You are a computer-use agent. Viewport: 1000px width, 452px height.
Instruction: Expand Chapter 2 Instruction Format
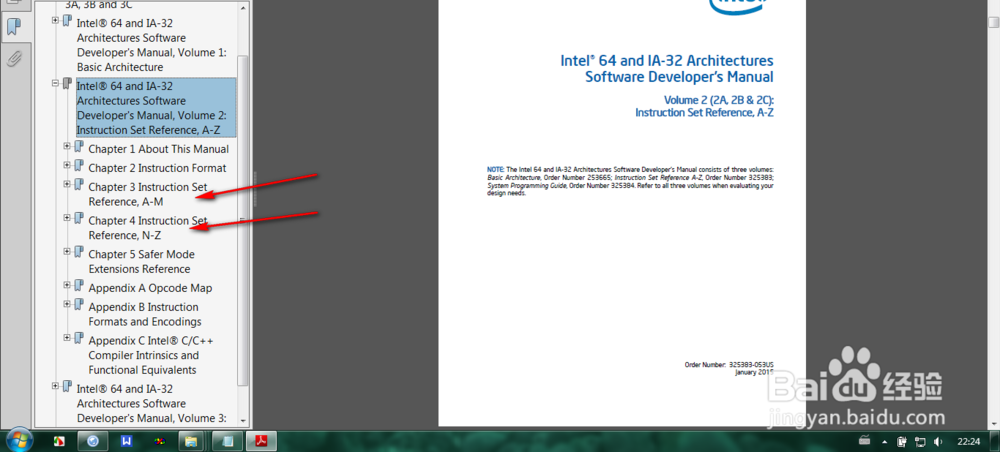pyautogui.click(x=67, y=165)
